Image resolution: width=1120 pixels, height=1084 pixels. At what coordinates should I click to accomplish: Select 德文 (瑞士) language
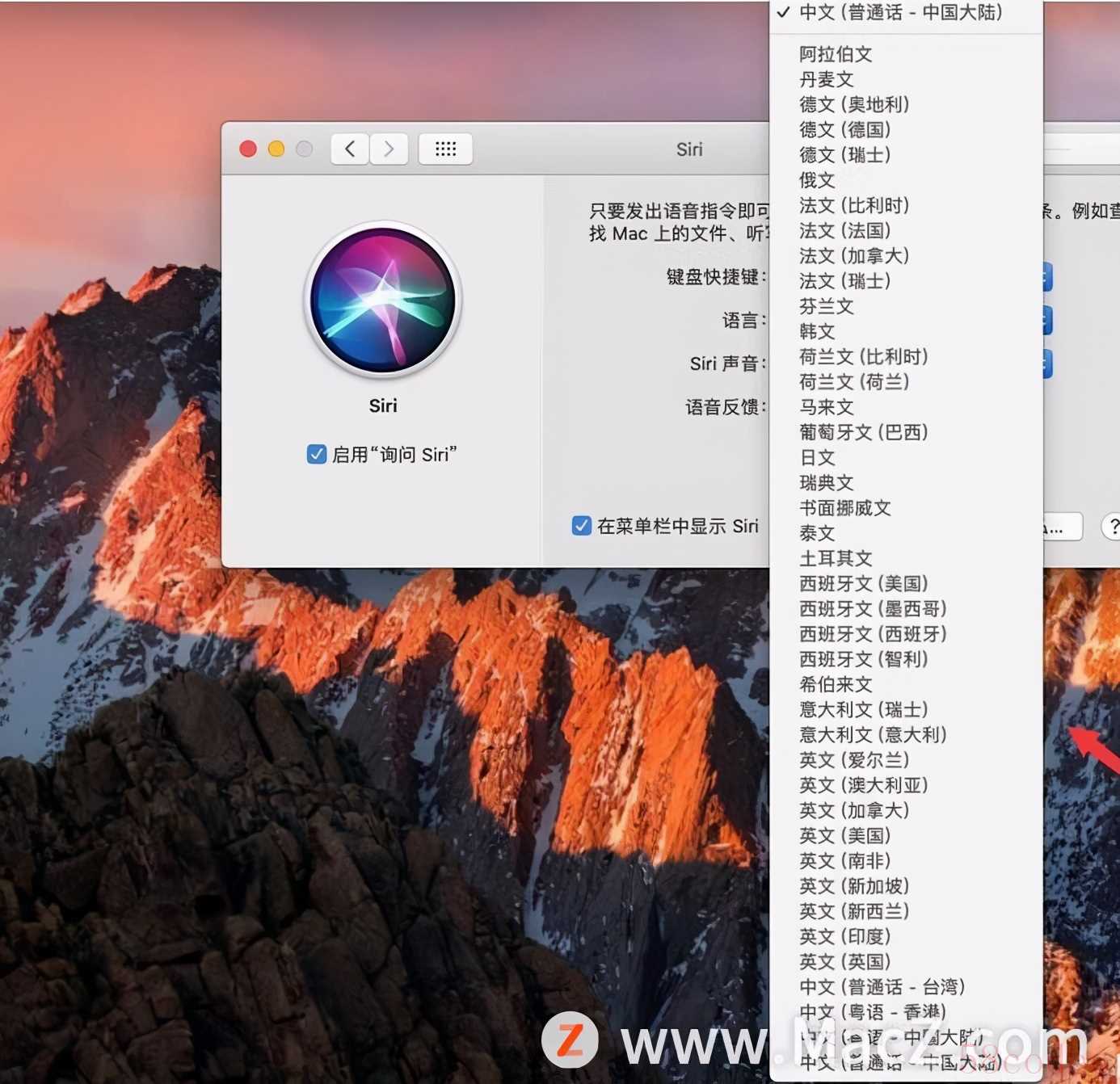[x=907, y=154]
